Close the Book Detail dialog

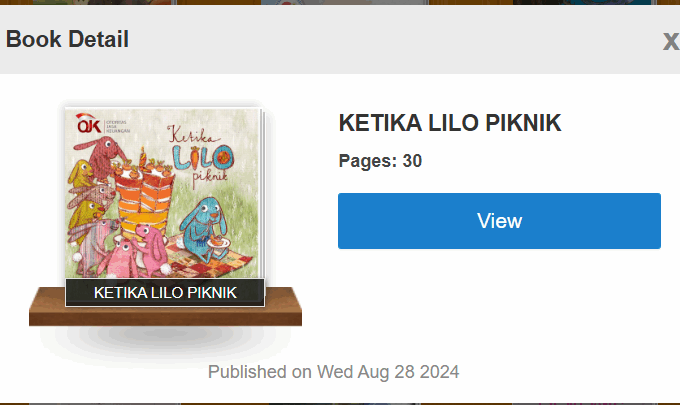670,41
